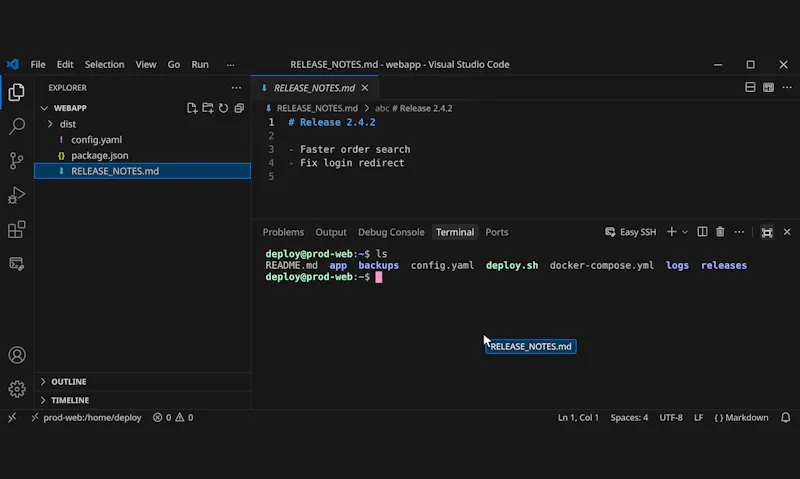The height and width of the screenshot is (479, 800).
Task: Close the bottom panel
Action: [x=787, y=232]
